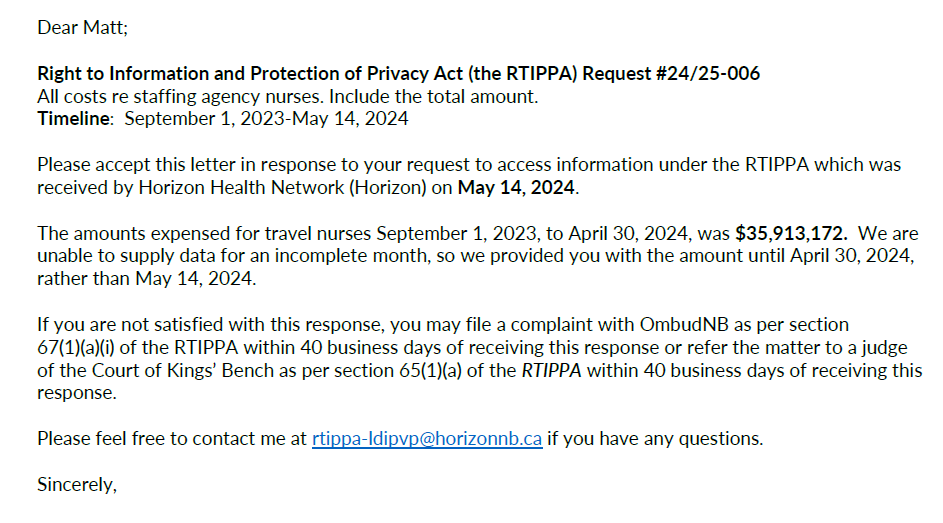Click the "Dear Matt;" greeting line
This screenshot has height=523, width=943.
click(83, 27)
